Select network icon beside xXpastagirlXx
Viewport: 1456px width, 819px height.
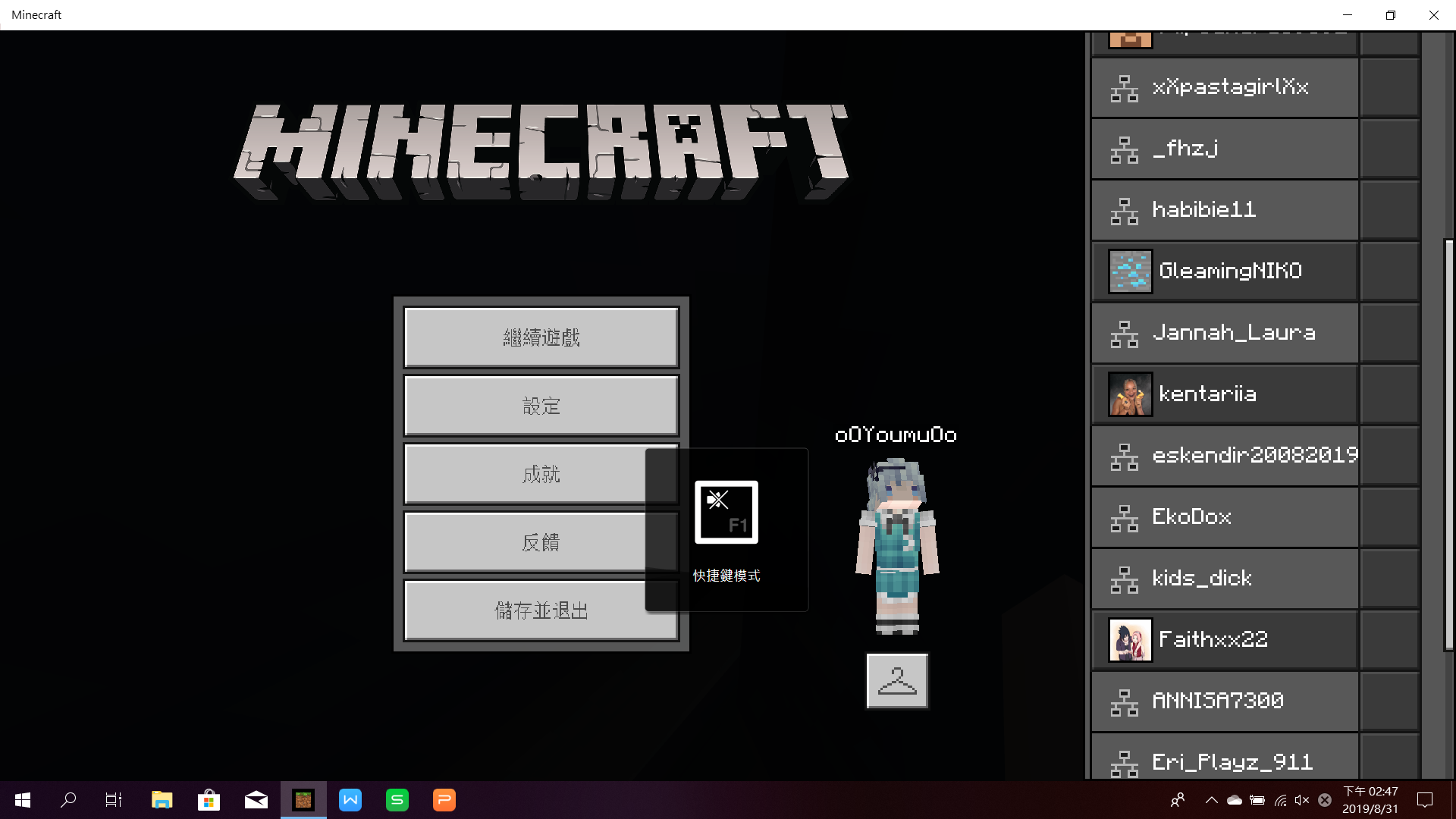click(1125, 88)
